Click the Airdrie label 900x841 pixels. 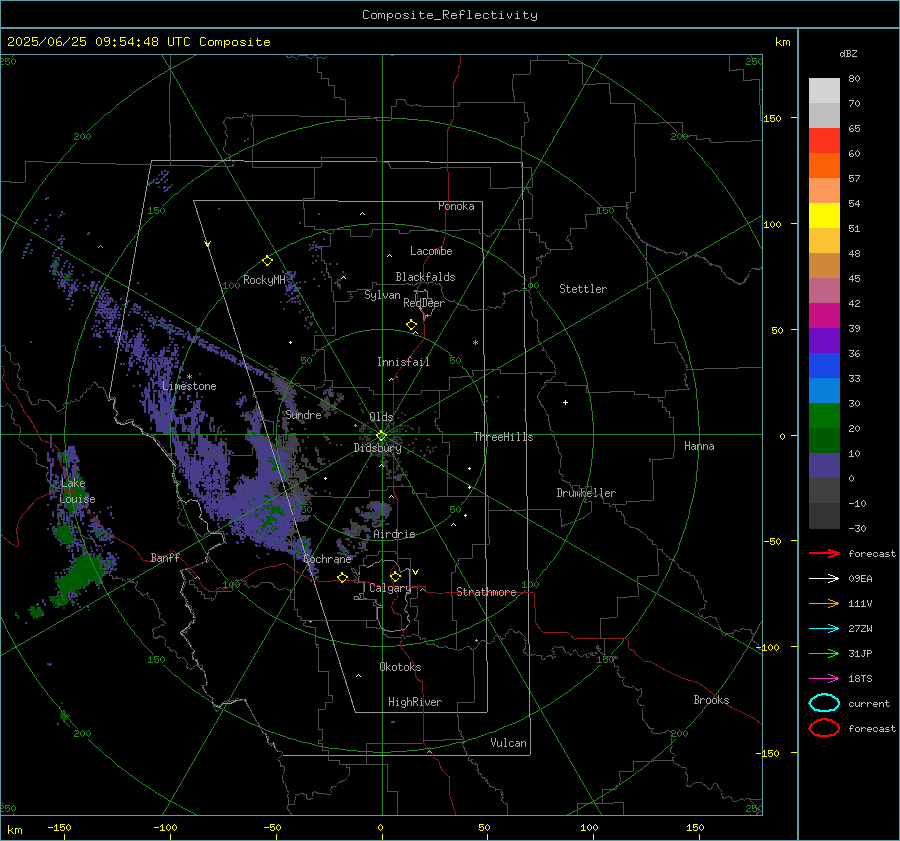tap(394, 534)
